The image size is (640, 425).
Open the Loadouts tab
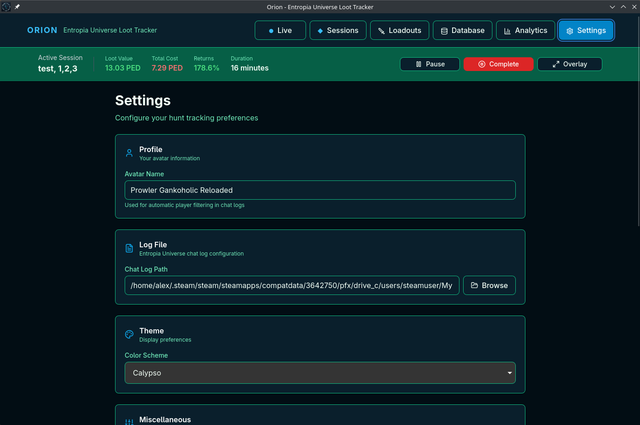pos(400,31)
